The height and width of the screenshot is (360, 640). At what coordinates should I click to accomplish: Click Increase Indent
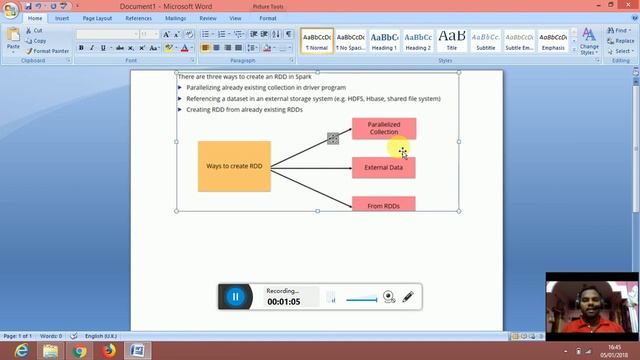tap(264, 34)
